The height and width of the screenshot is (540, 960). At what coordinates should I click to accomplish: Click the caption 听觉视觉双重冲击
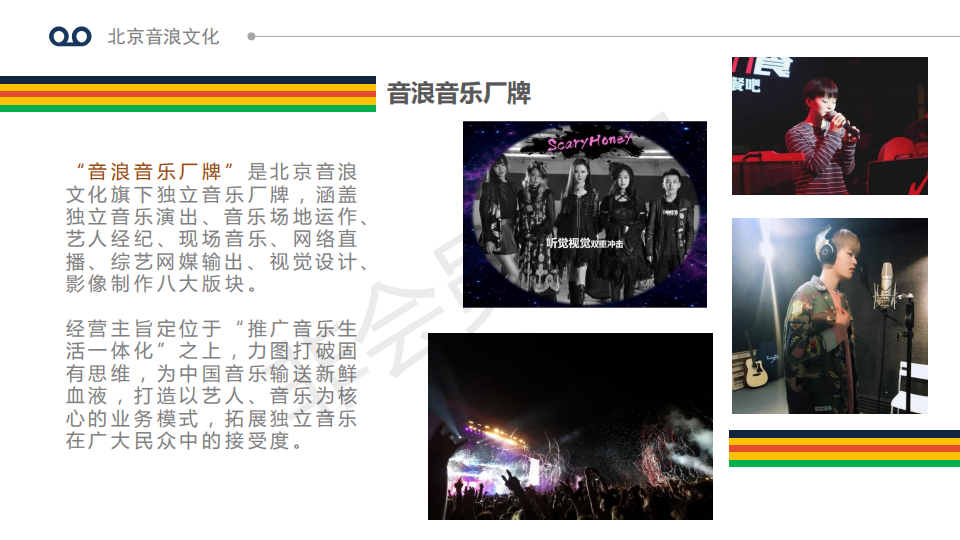pyautogui.click(x=584, y=243)
